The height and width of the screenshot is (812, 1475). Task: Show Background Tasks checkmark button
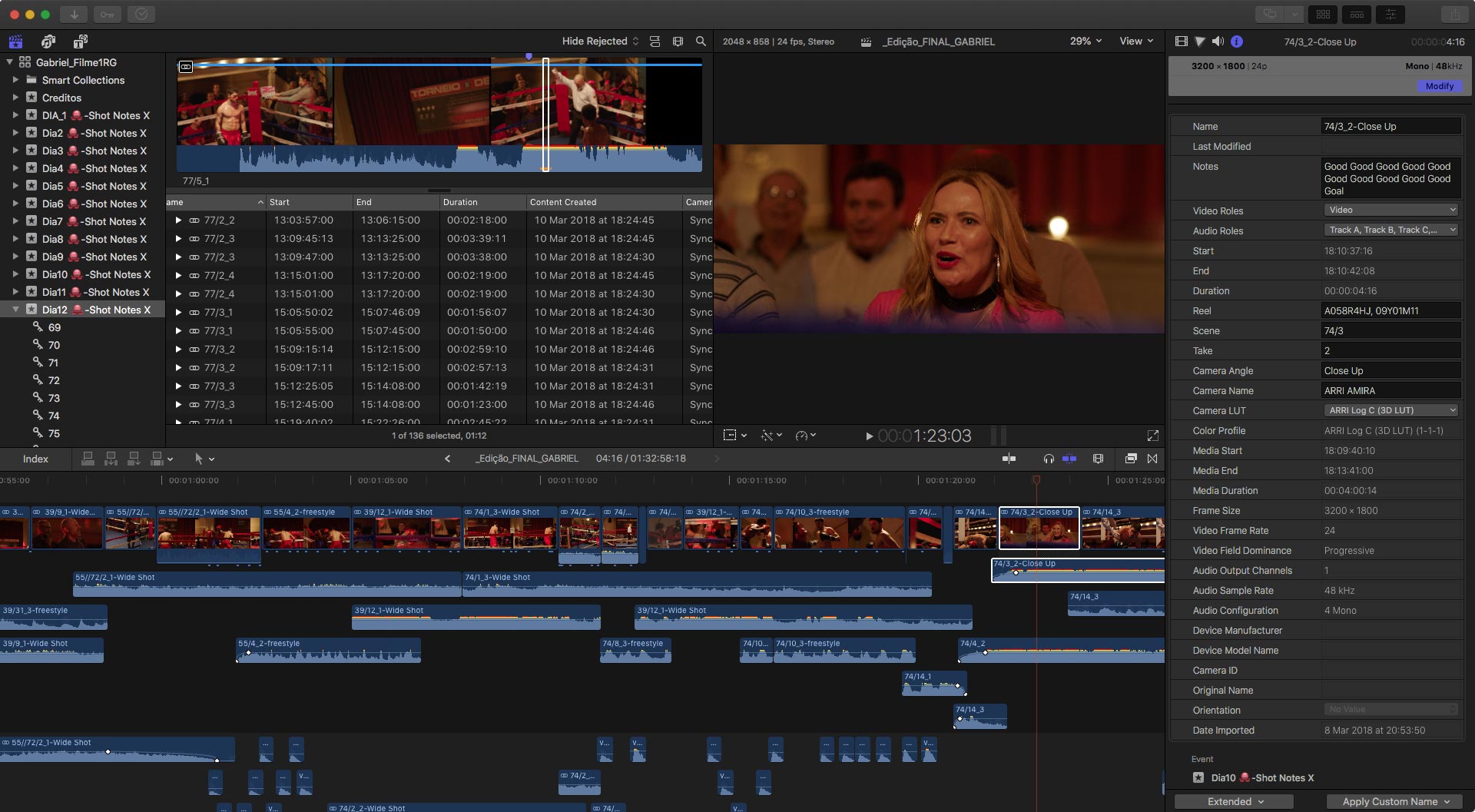141,14
